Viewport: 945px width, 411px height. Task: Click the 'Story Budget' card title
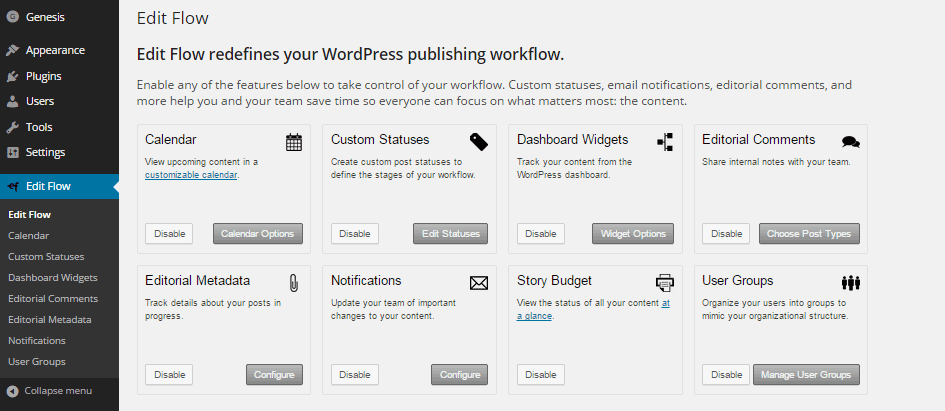pos(554,281)
